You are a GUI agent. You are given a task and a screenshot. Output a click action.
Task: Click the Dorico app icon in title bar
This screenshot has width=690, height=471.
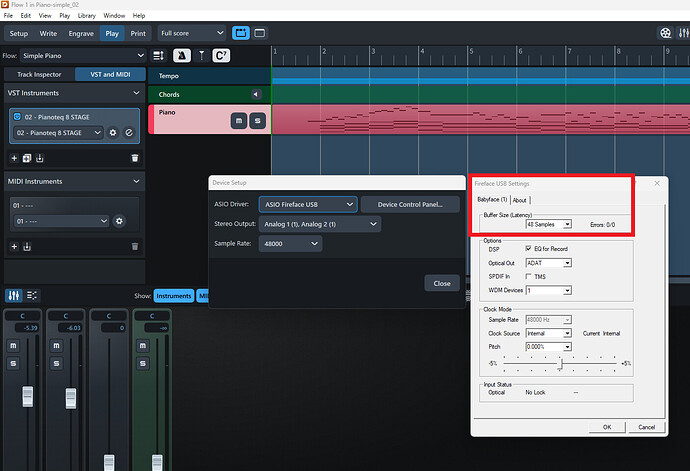[5, 4]
